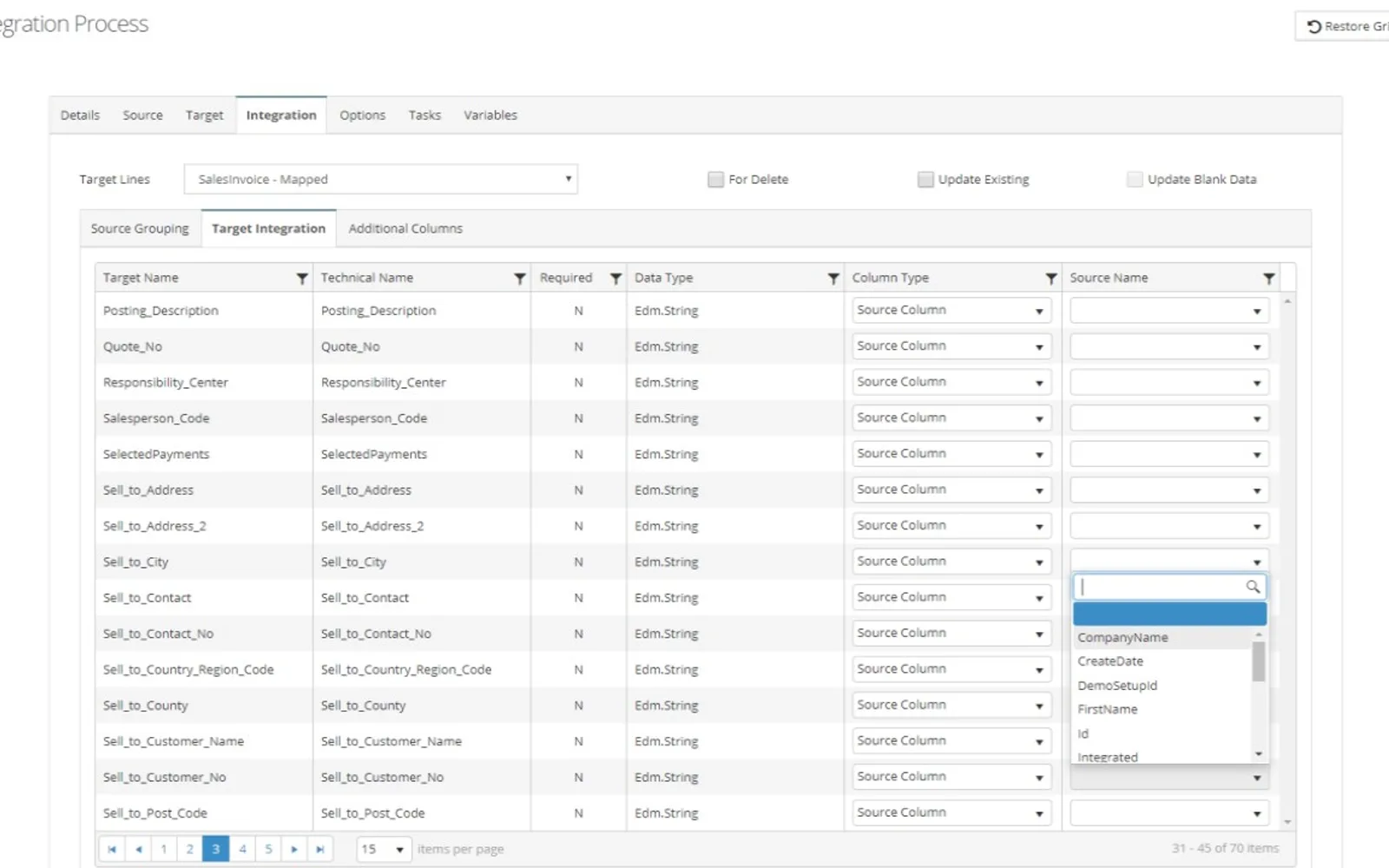1389x868 pixels.
Task: Open Source Name dropdown for Quote_No row
Action: [x=1169, y=346]
